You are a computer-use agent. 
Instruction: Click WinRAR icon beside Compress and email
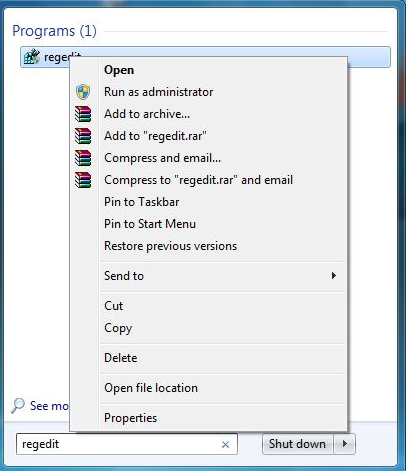pyautogui.click(x=83, y=158)
